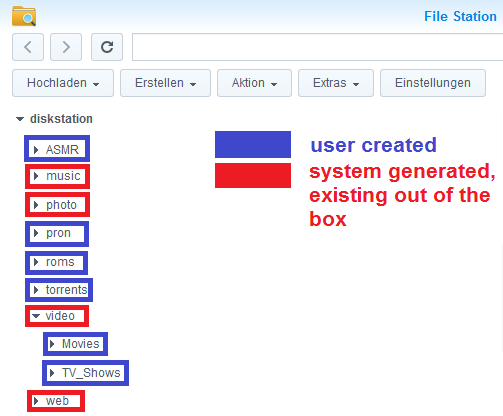Click the Einstellungen button
Image resolution: width=503 pixels, height=416 pixels.
click(433, 83)
